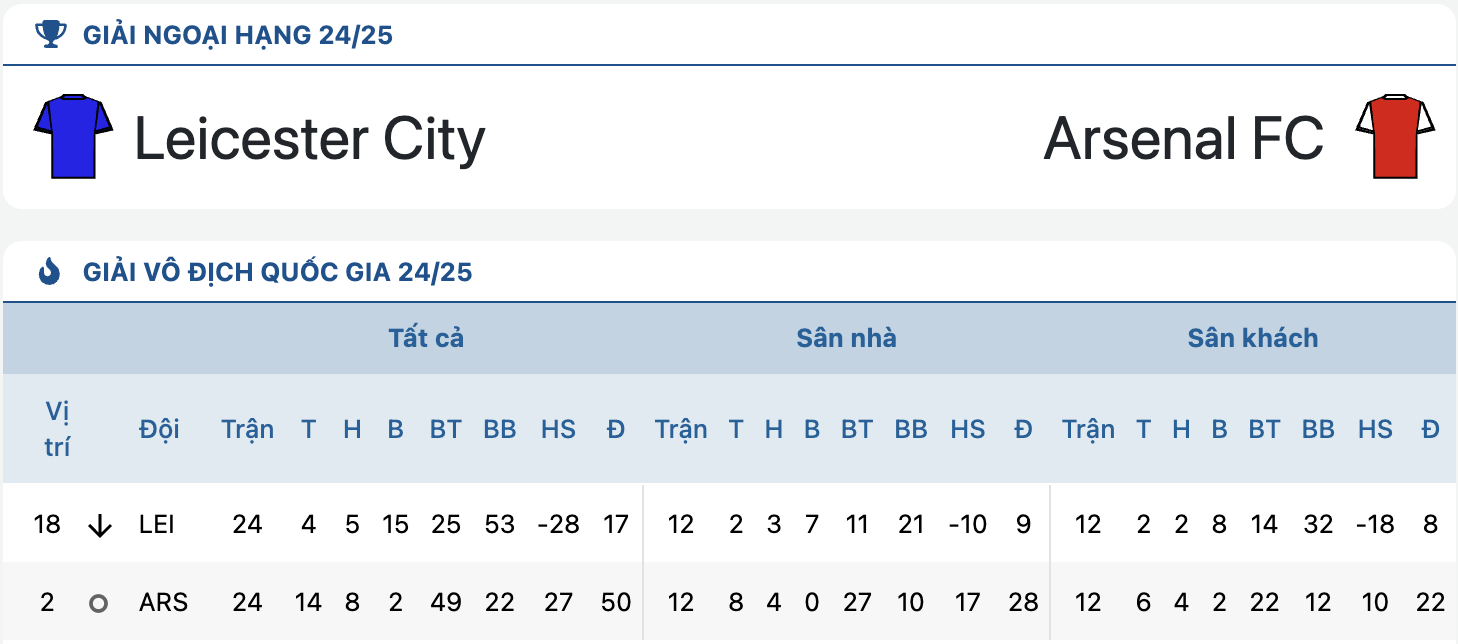Screen dimensions: 1458x644
Task: Click the flame icon beside Giải Vô Địch Quốc Gia
Action: [49, 271]
